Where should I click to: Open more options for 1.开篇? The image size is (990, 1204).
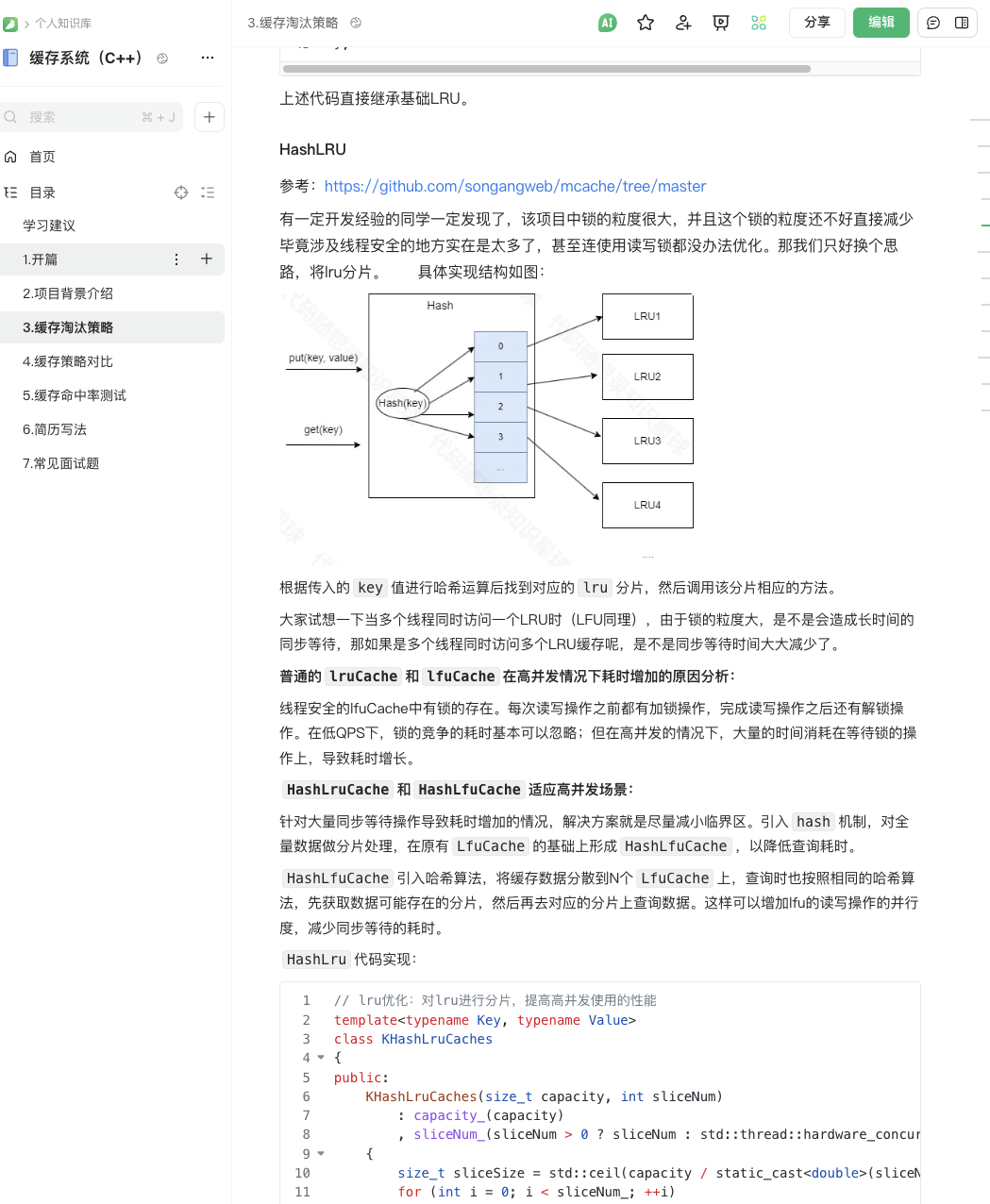click(x=176, y=259)
